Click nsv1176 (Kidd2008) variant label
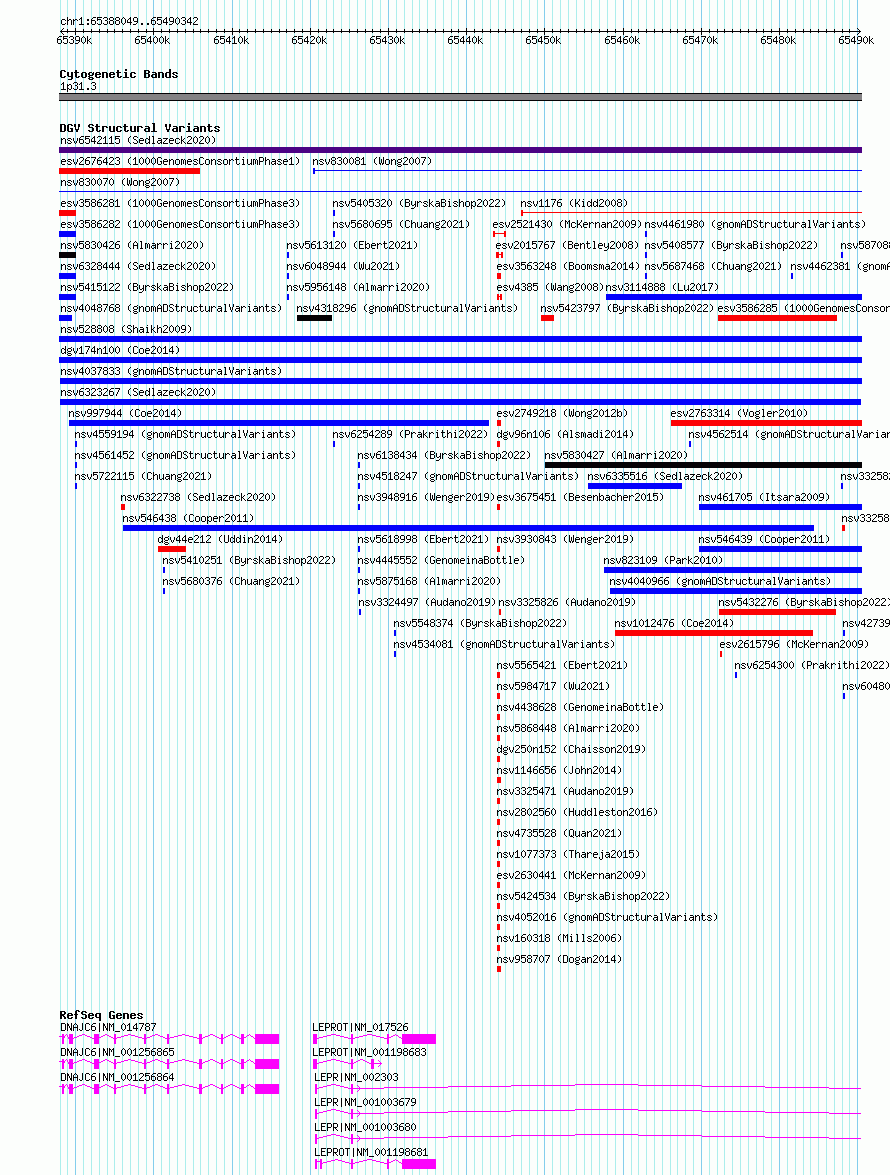 tap(574, 203)
